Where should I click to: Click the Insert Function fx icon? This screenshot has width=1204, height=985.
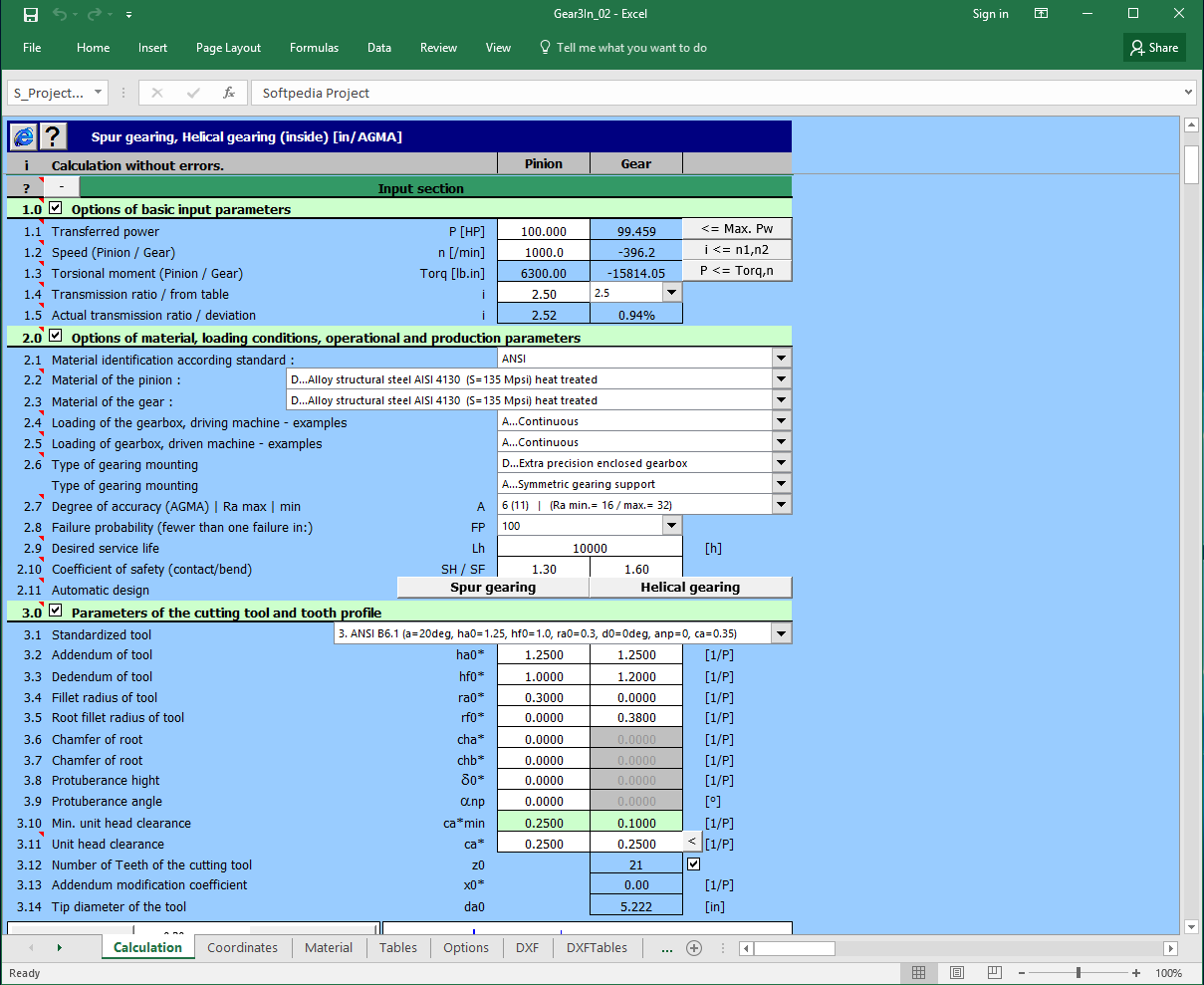click(x=229, y=93)
